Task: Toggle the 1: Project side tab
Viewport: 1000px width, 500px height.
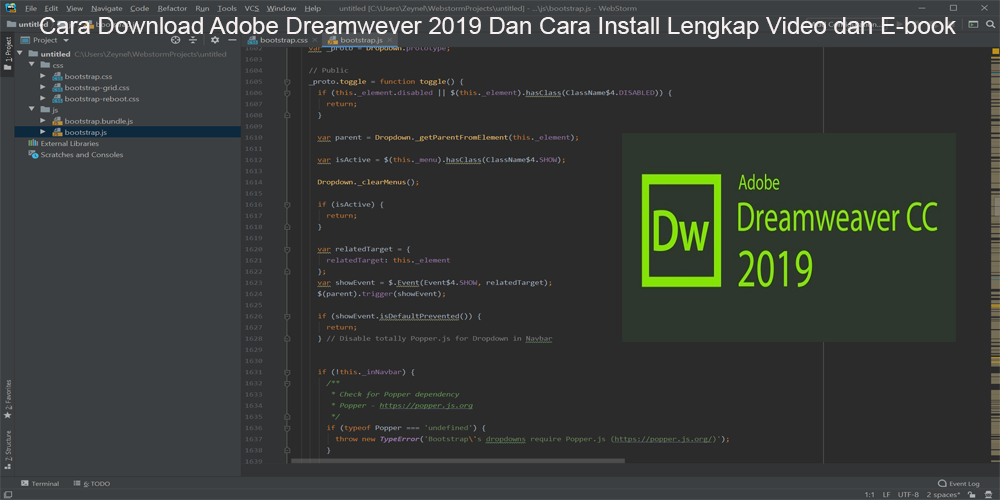Action: (8, 55)
